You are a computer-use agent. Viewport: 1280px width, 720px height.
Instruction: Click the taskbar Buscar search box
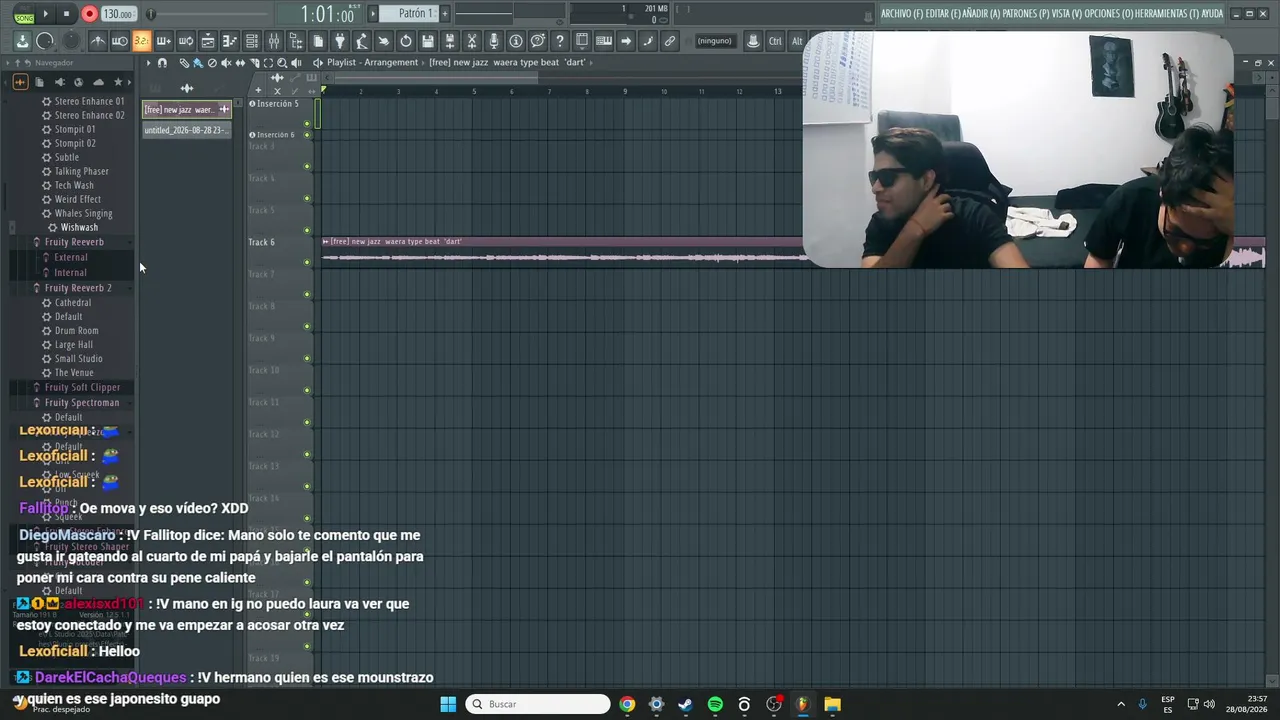point(538,704)
